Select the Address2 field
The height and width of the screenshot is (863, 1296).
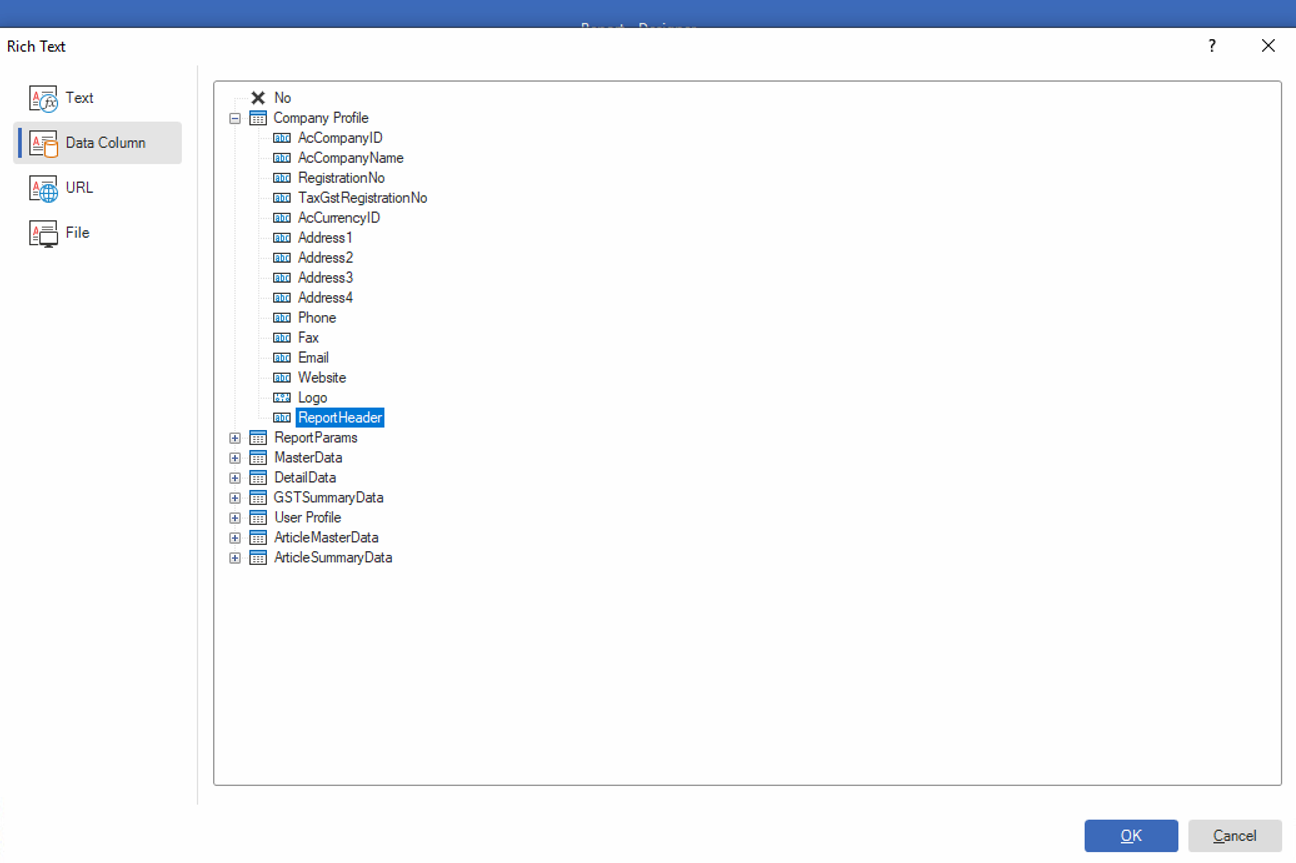click(x=324, y=257)
